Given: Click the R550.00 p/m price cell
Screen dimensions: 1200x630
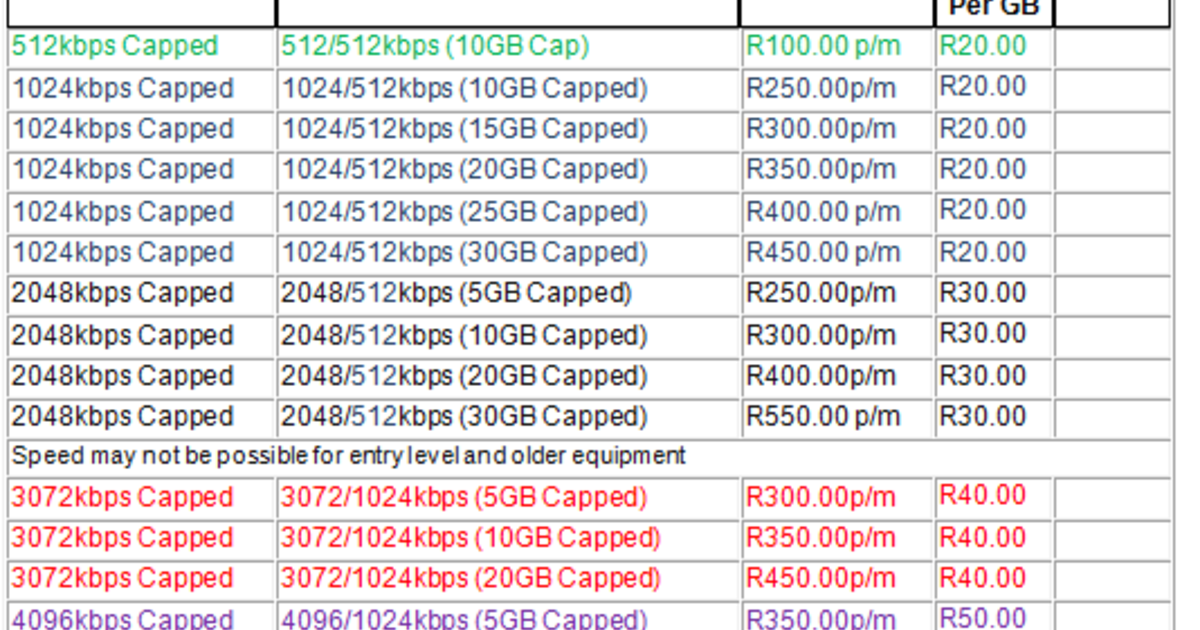Looking at the screenshot, I should tap(823, 417).
